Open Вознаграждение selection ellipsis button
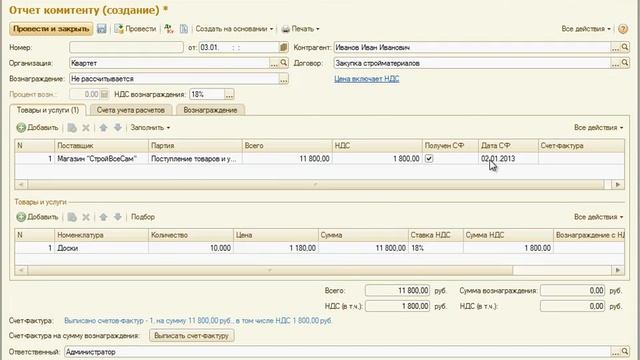The height and width of the screenshot is (360, 640). (x=284, y=79)
